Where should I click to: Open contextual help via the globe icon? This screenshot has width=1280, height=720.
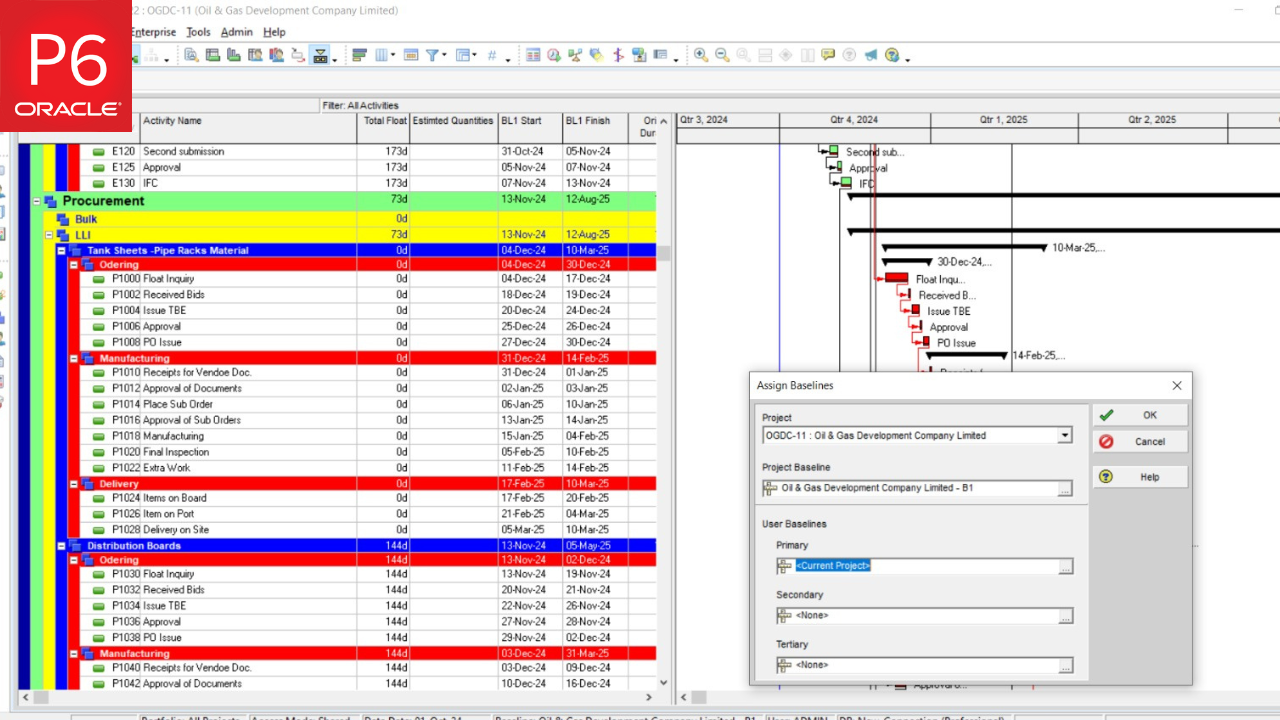click(890, 55)
